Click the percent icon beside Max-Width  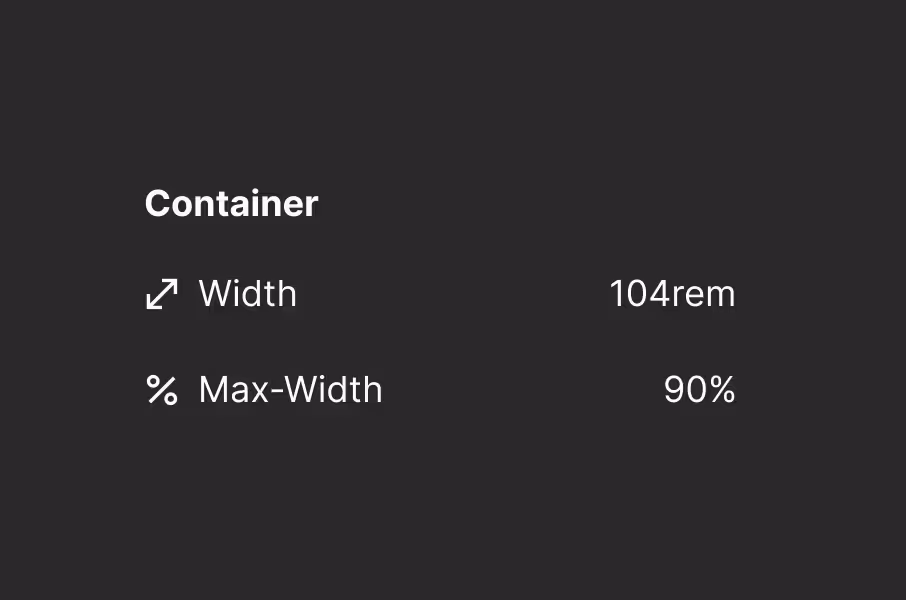162,390
